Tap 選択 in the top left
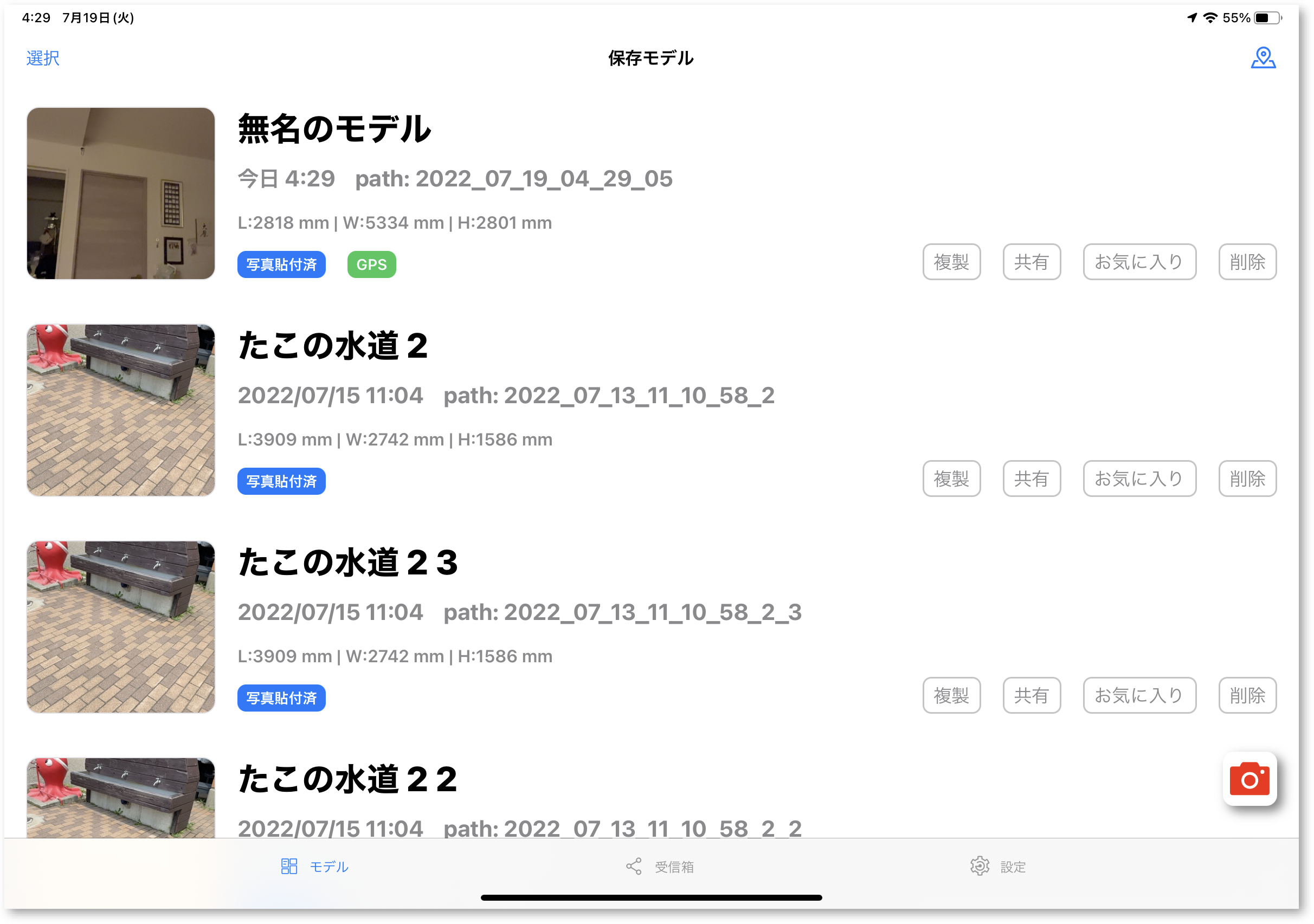Viewport: 1314px width, 924px height. 43,58
